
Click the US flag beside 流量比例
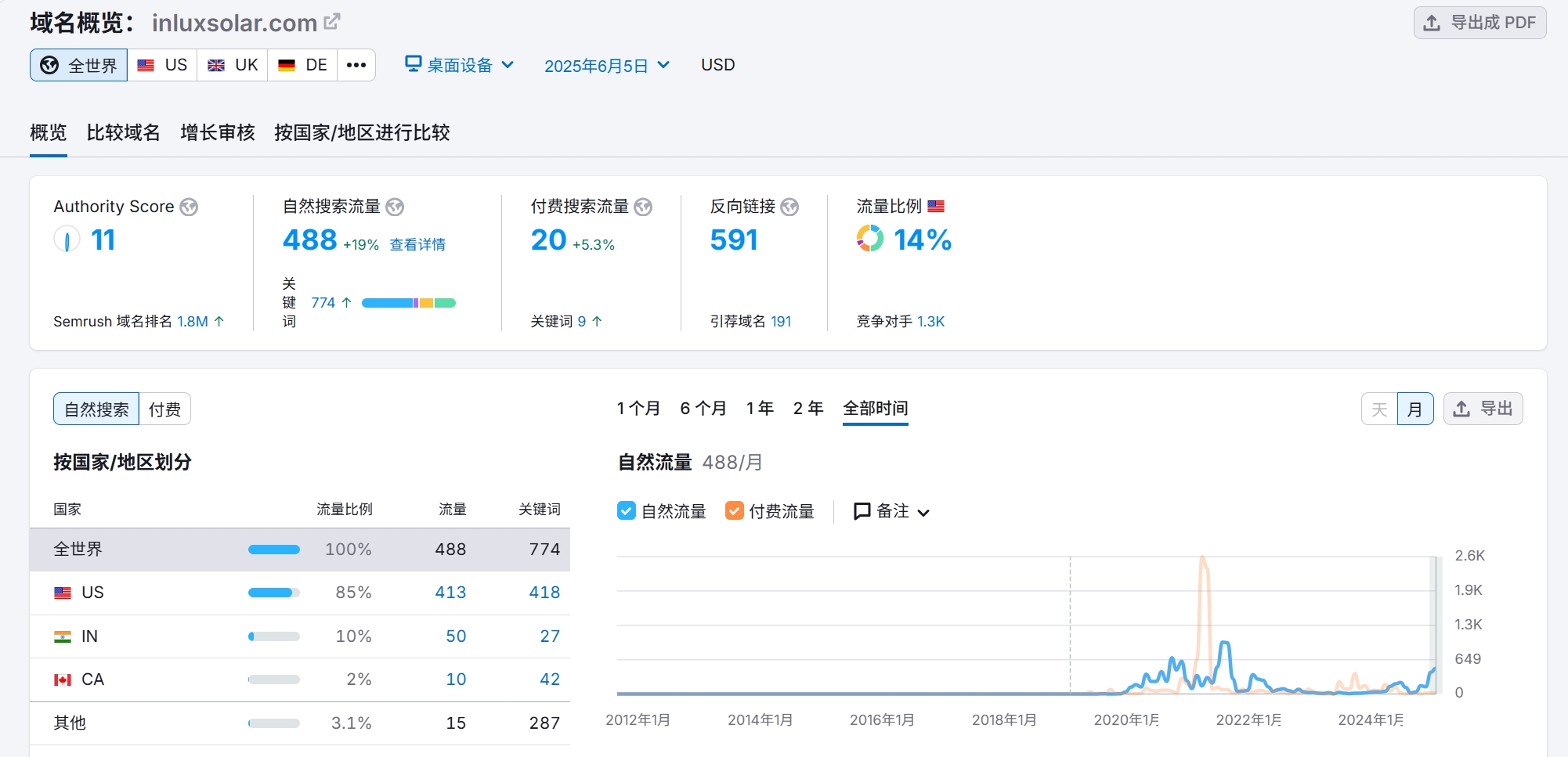[936, 206]
